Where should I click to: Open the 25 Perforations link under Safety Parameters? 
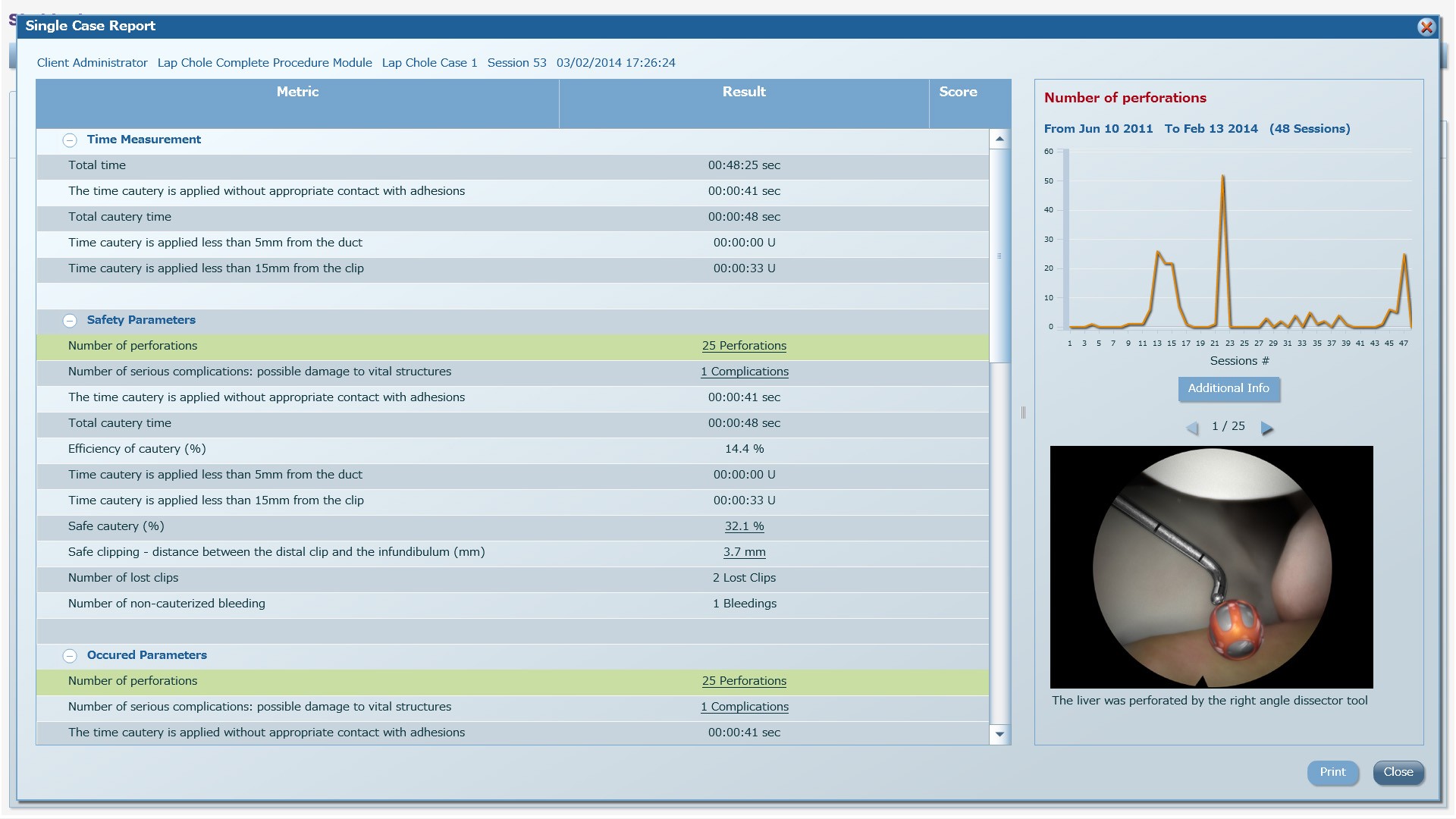pos(743,346)
